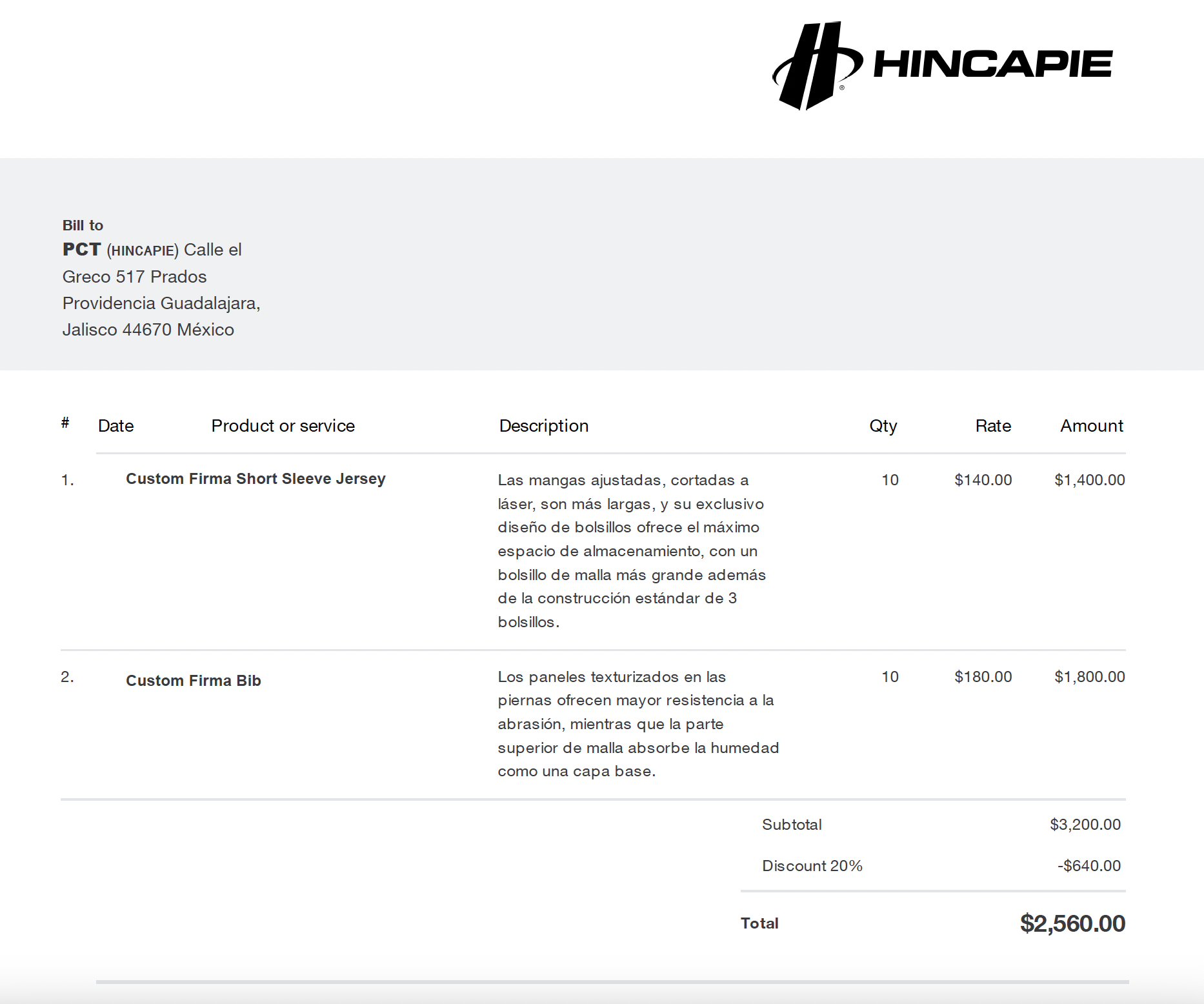
Task: Click the PCT customer name
Action: (82, 250)
